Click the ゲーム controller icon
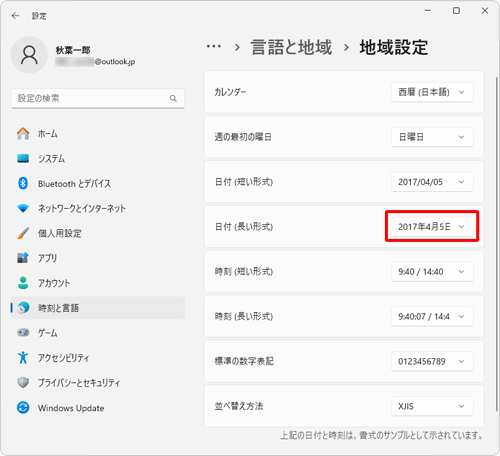500x456 pixels. (23, 332)
